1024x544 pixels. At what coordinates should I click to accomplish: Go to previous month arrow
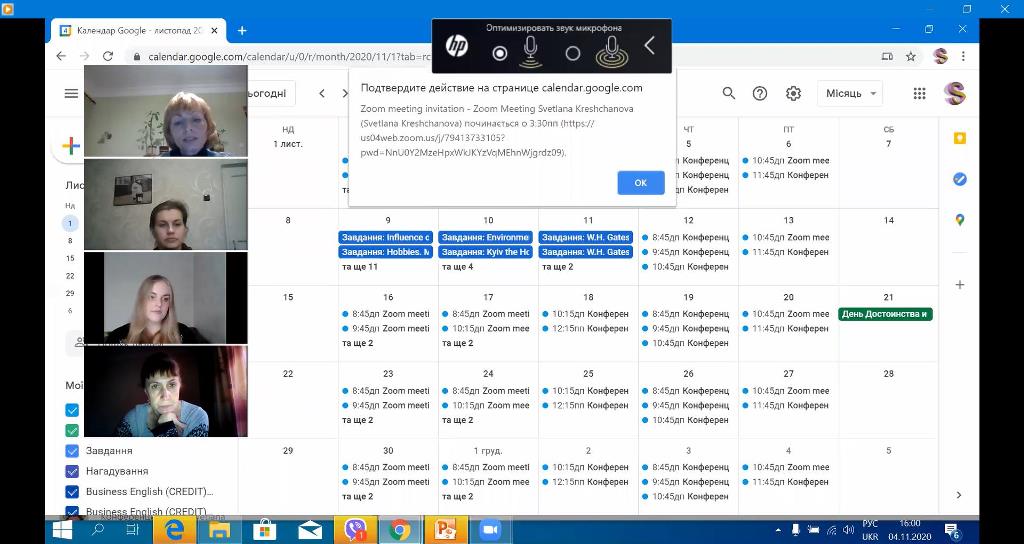[322, 93]
